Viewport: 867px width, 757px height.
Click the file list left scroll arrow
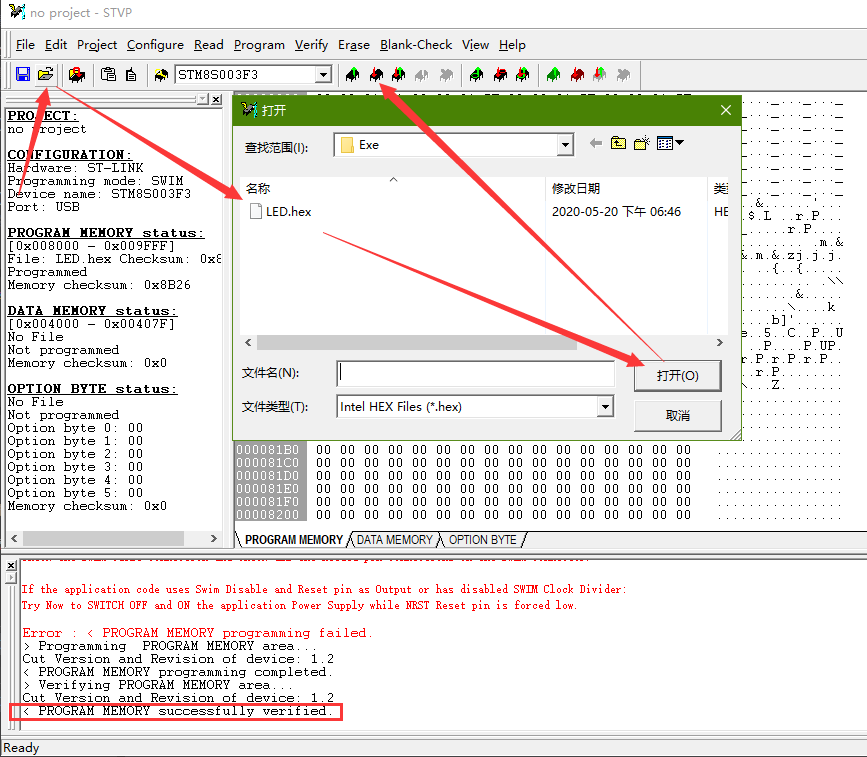coord(248,343)
